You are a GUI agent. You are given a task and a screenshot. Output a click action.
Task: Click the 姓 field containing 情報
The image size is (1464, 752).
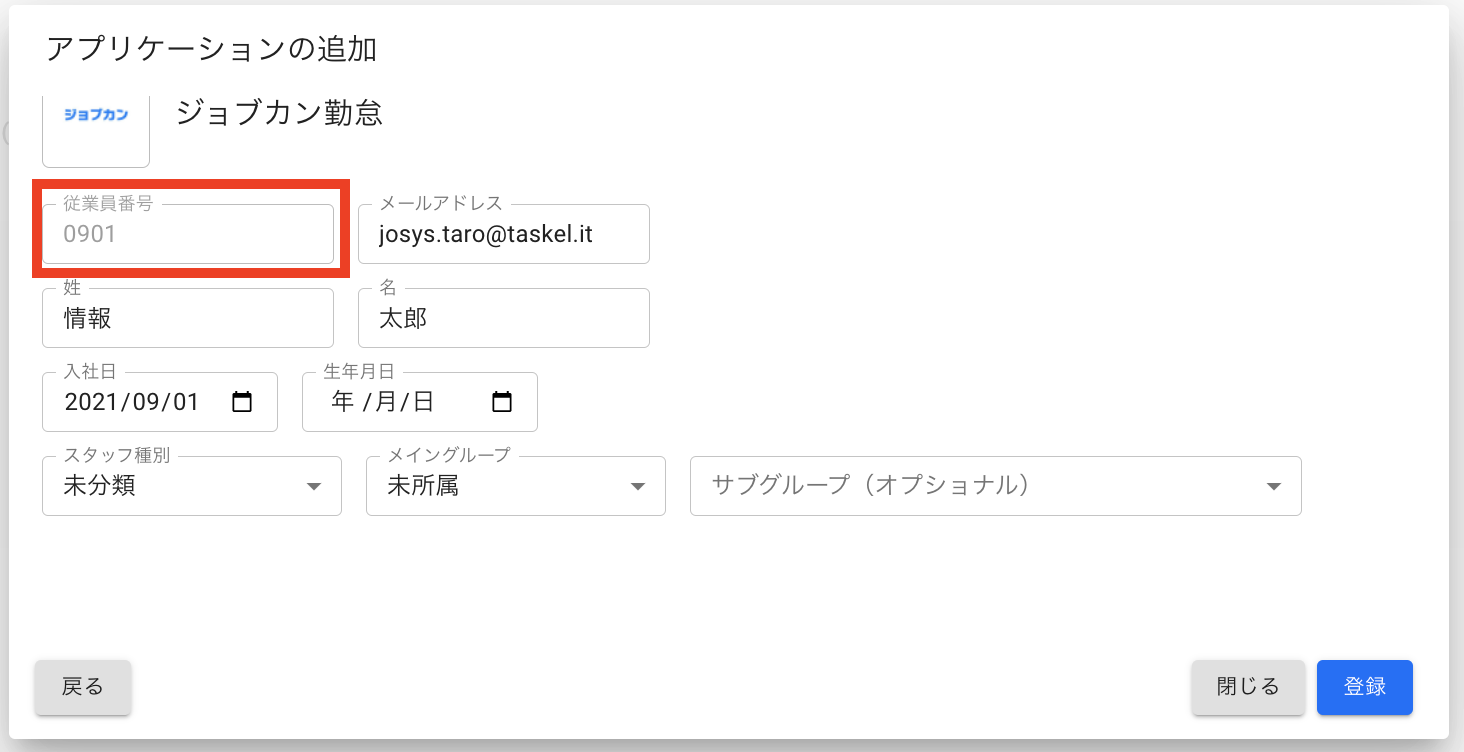point(188,319)
